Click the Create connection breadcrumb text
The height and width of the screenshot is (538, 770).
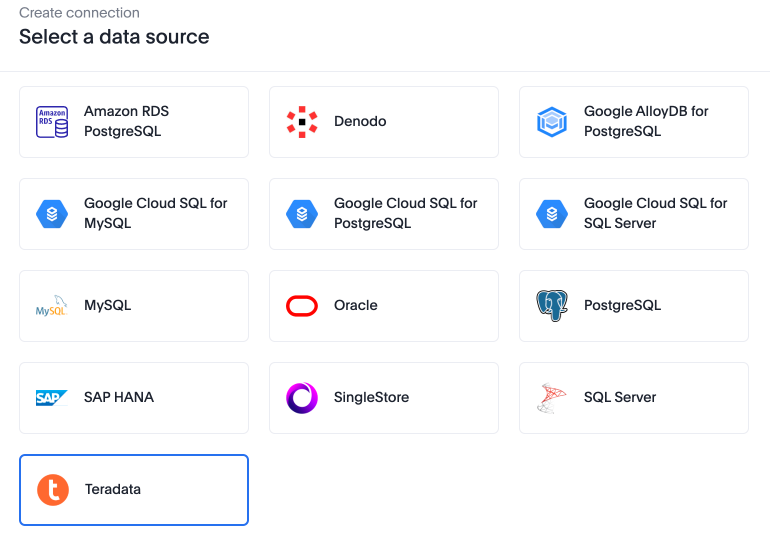pos(80,13)
